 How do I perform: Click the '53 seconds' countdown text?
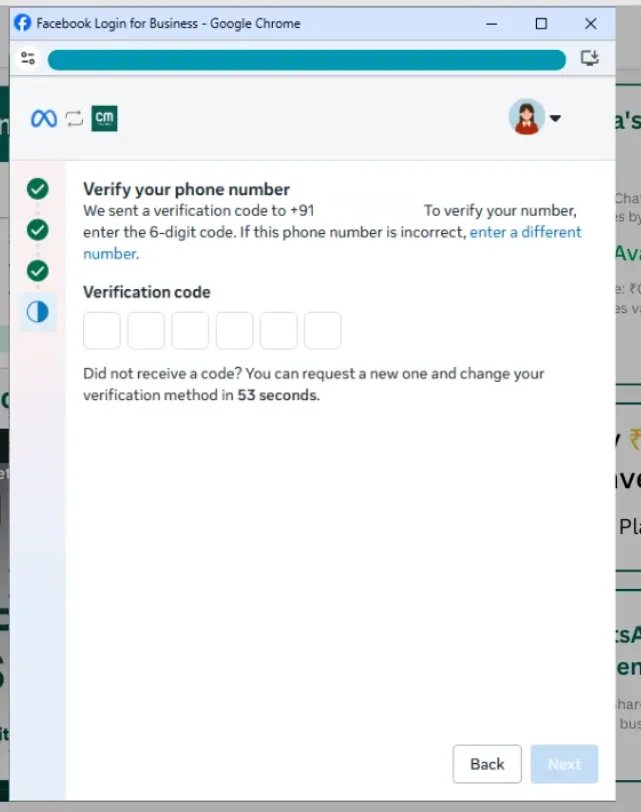tap(278, 395)
